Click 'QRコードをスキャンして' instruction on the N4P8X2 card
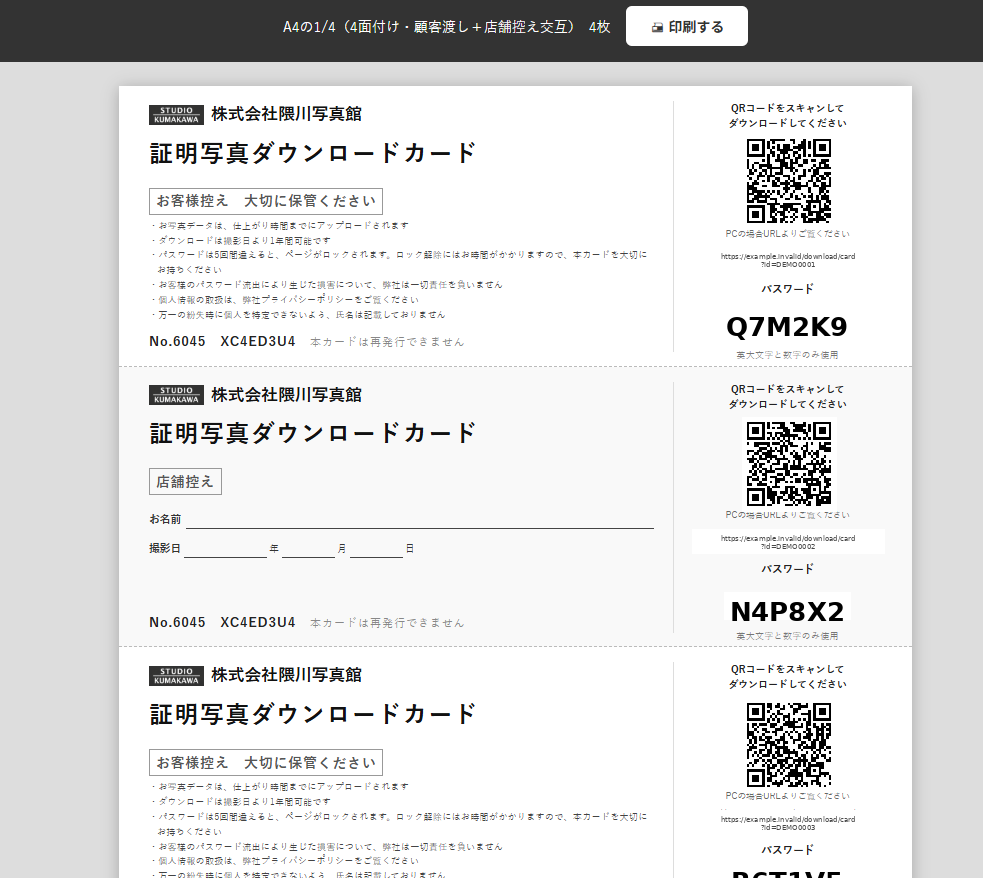Screen dimensions: 983x878 tap(787, 389)
